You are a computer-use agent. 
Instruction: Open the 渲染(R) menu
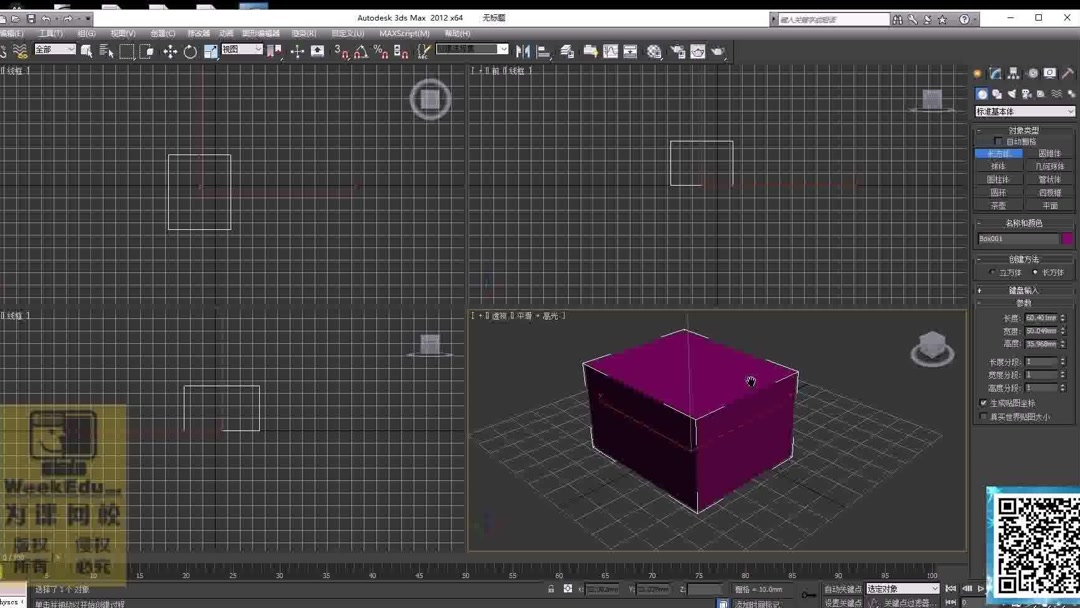click(303, 33)
